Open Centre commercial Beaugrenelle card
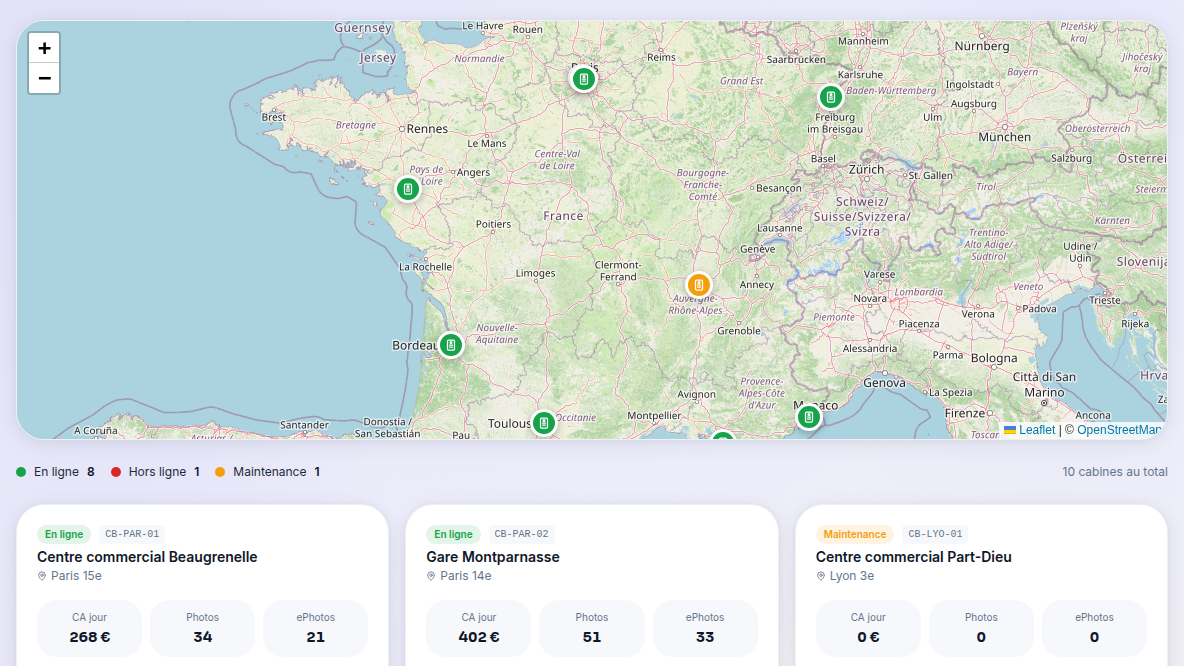This screenshot has height=666, width=1184. 202,585
